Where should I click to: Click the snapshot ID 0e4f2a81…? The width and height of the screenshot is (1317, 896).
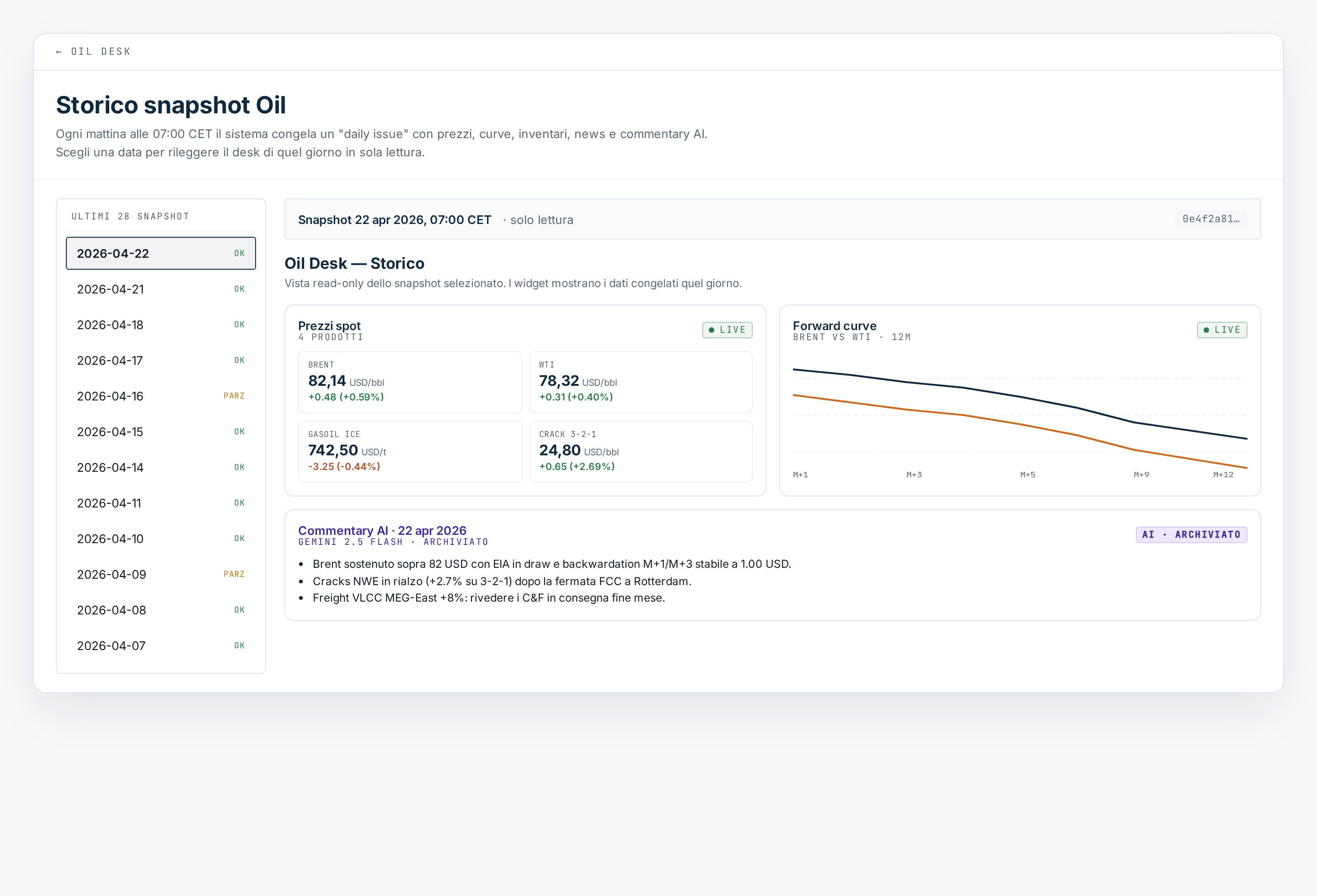1211,219
